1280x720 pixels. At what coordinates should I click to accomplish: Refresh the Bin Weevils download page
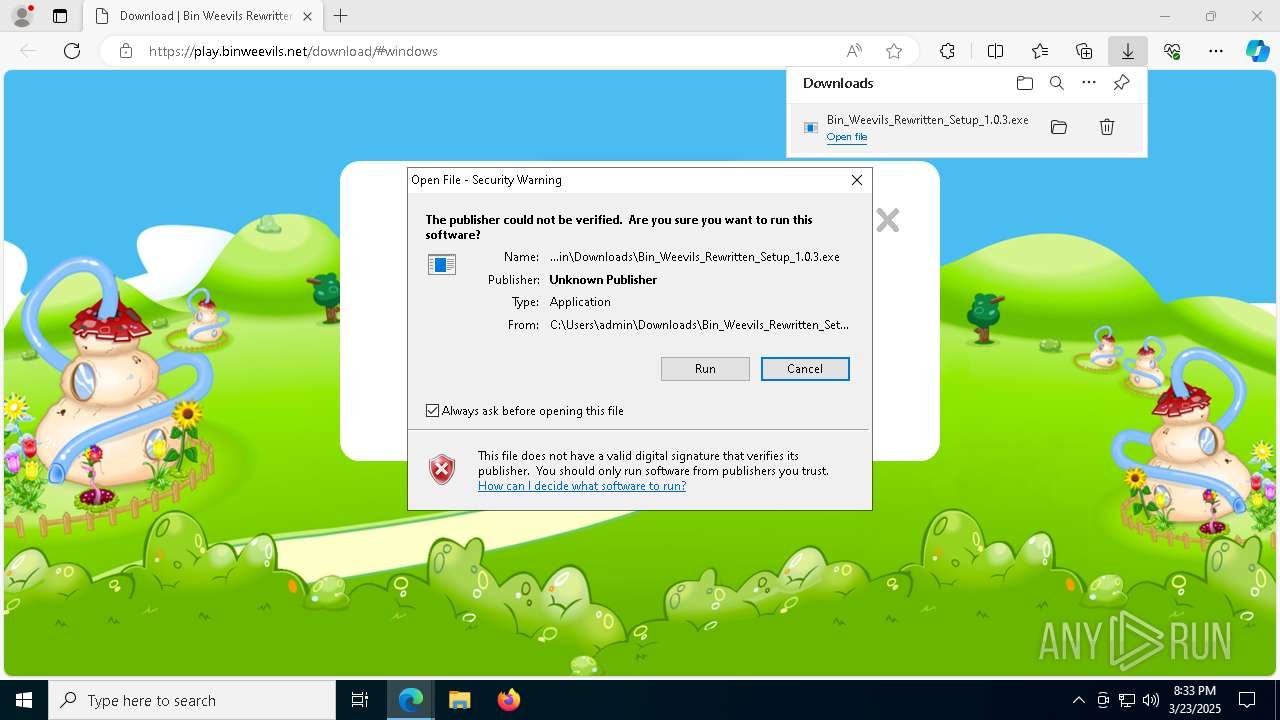click(72, 51)
